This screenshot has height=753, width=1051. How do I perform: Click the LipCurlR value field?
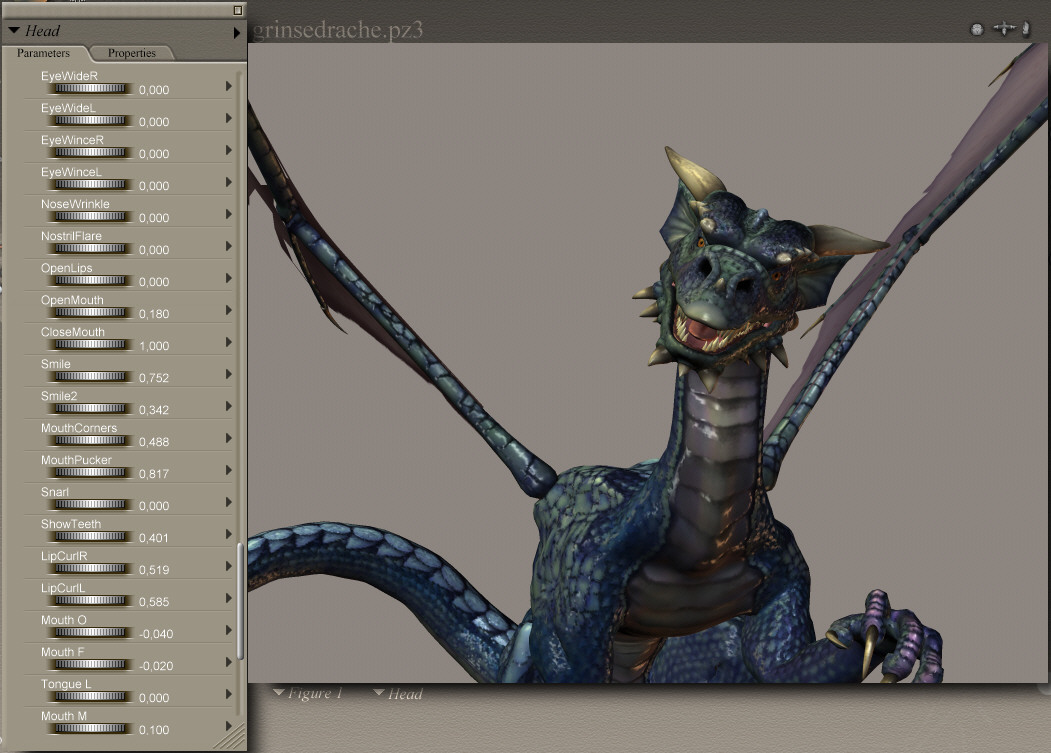coord(154,570)
